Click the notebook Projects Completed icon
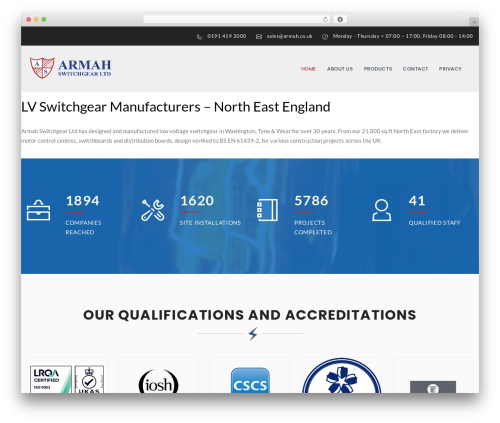Screen dimensions: 500x423 [x=267, y=210]
